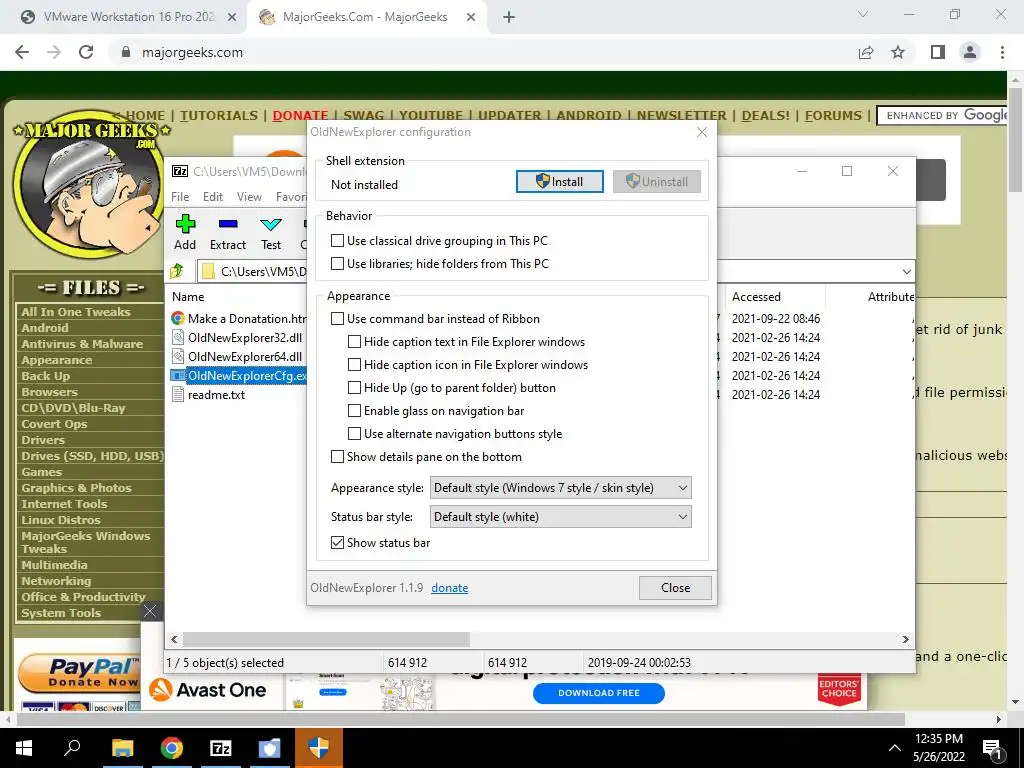Open MajorGeeks FORUMS nav link
The image size is (1024, 768).
coord(833,116)
